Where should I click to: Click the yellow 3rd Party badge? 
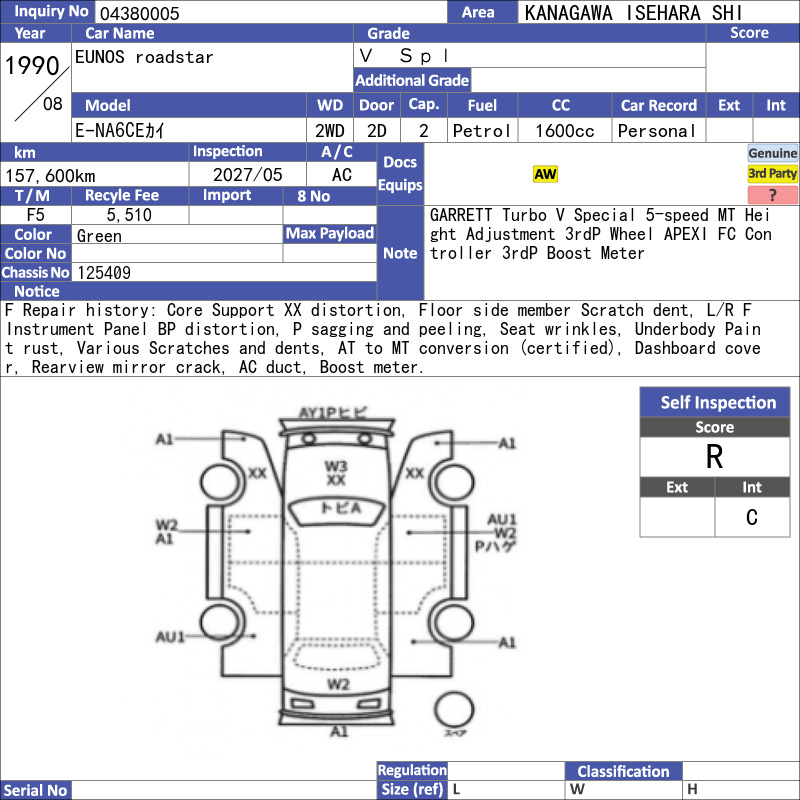[x=772, y=174]
